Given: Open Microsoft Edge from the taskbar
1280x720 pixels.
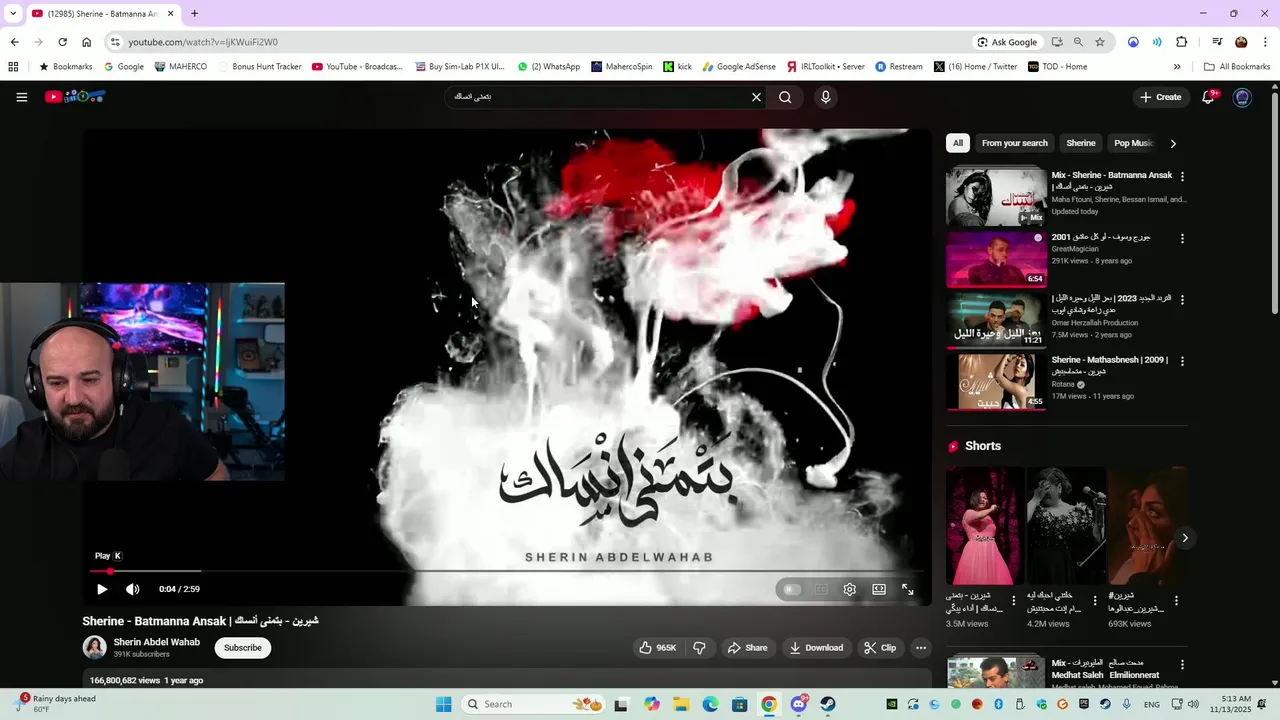Looking at the screenshot, I should (x=710, y=704).
